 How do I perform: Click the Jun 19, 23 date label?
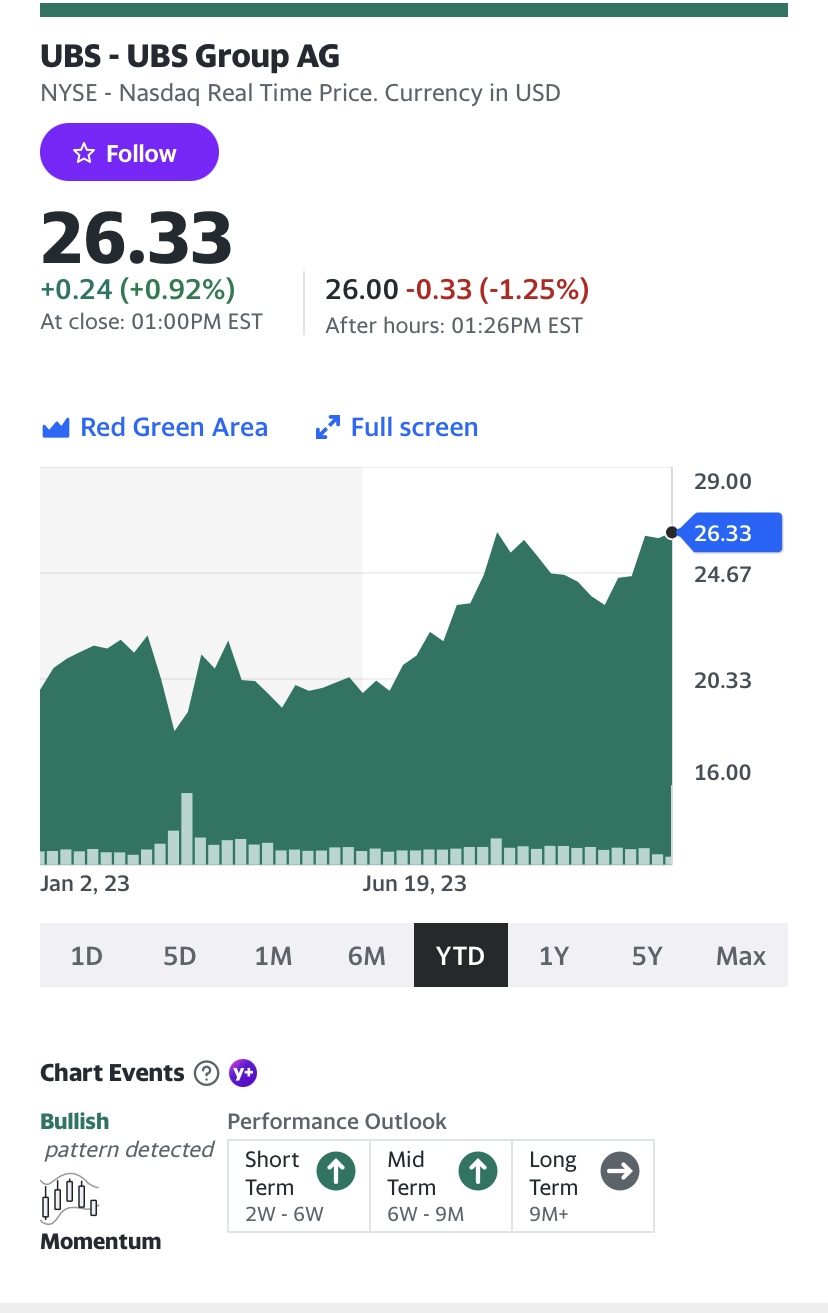[414, 883]
